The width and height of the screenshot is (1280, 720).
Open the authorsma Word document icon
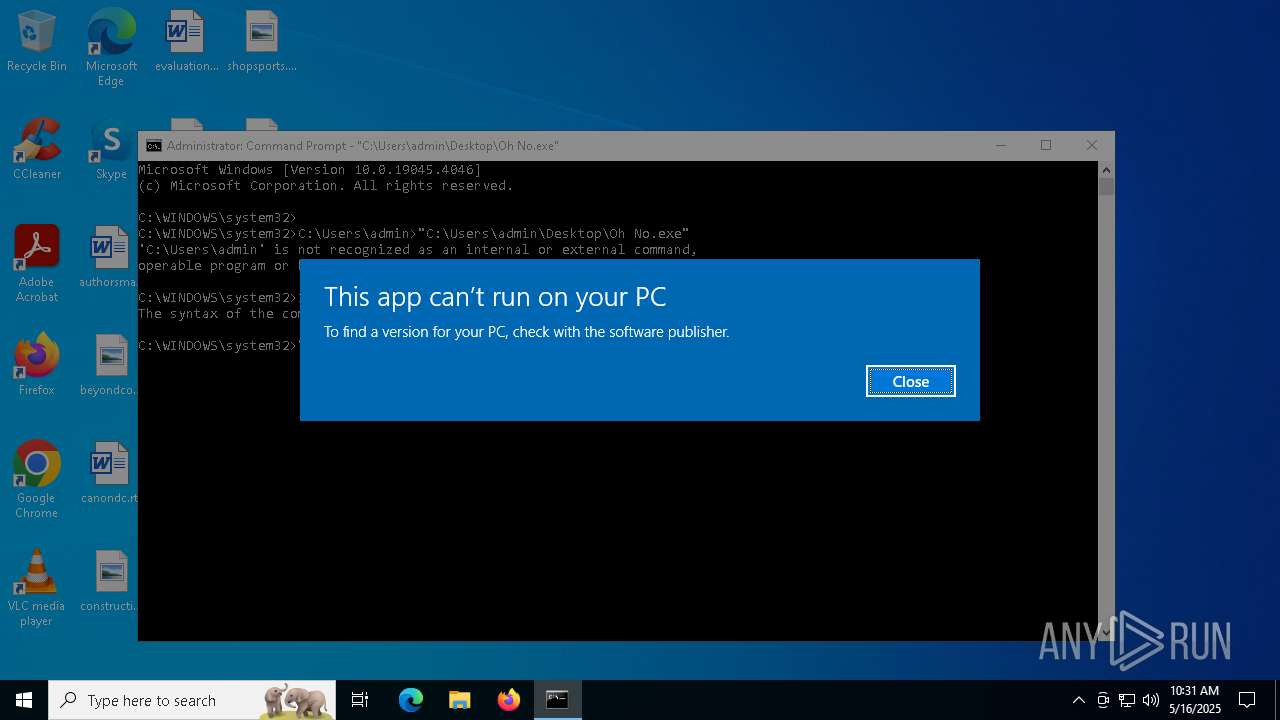click(108, 257)
